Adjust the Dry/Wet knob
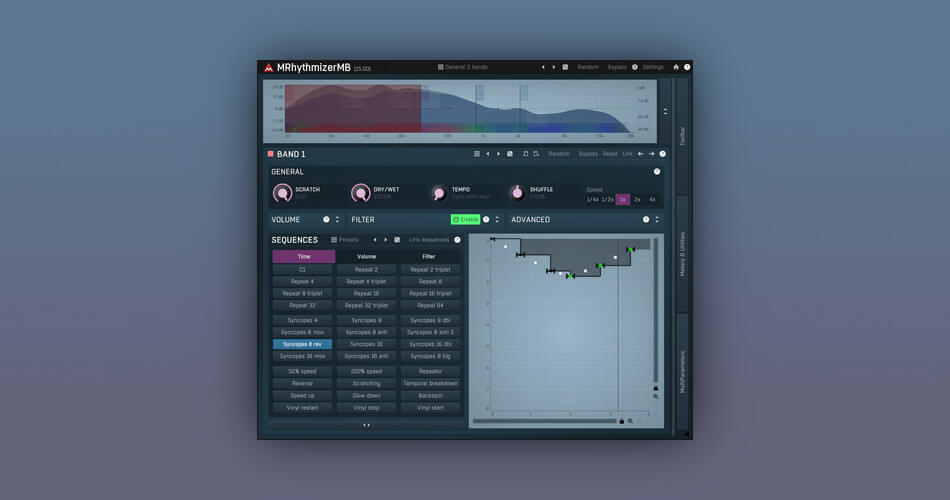Viewport: 950px width, 500px height. [x=360, y=193]
